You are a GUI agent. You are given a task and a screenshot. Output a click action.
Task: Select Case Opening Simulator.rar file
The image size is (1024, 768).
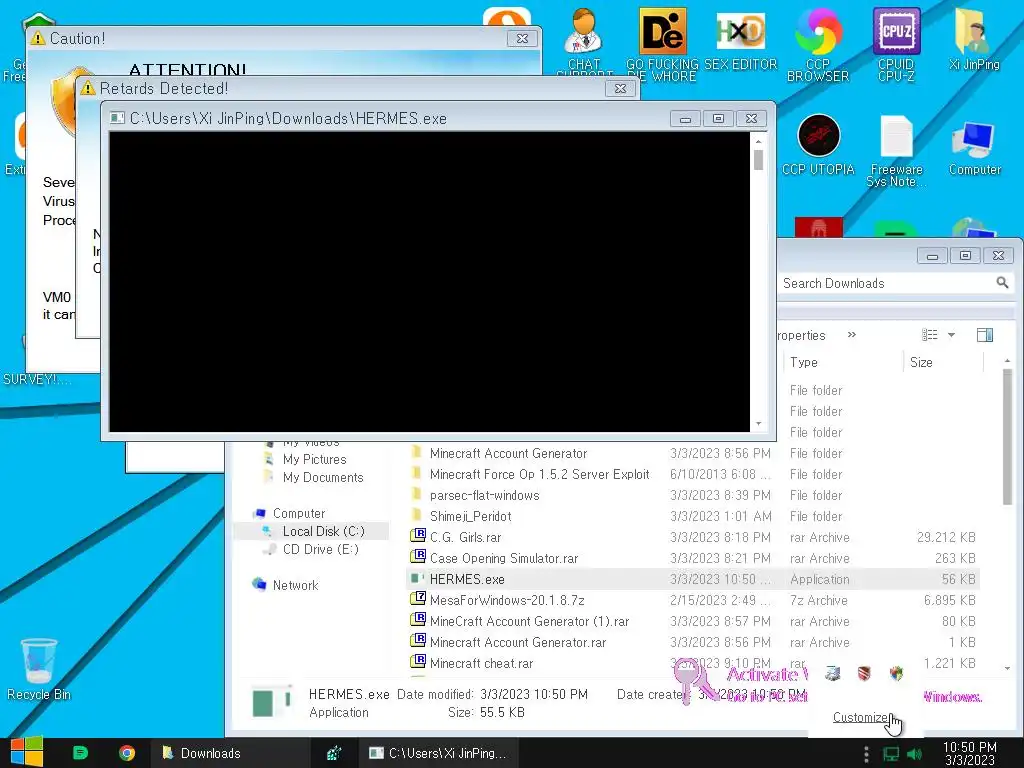click(692, 558)
